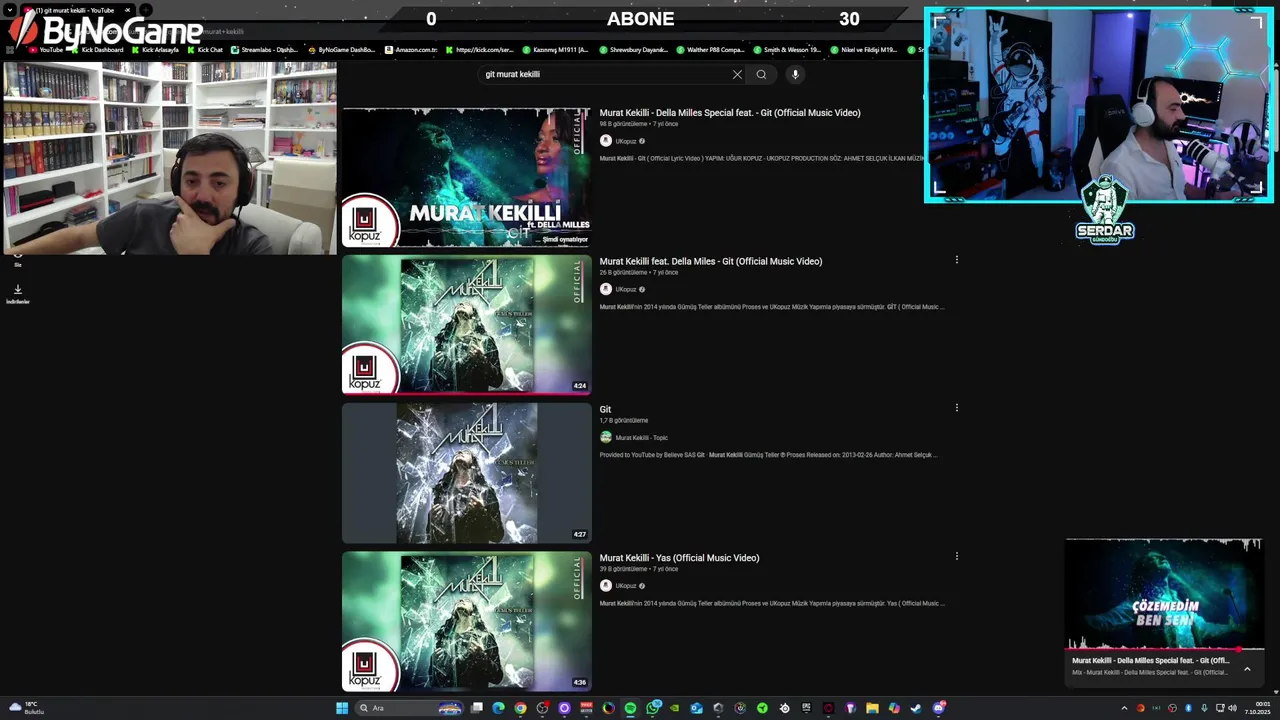Screen dimensions: 1280x720
Task: Open the new tab plus button in the browser
Action: (x=145, y=10)
